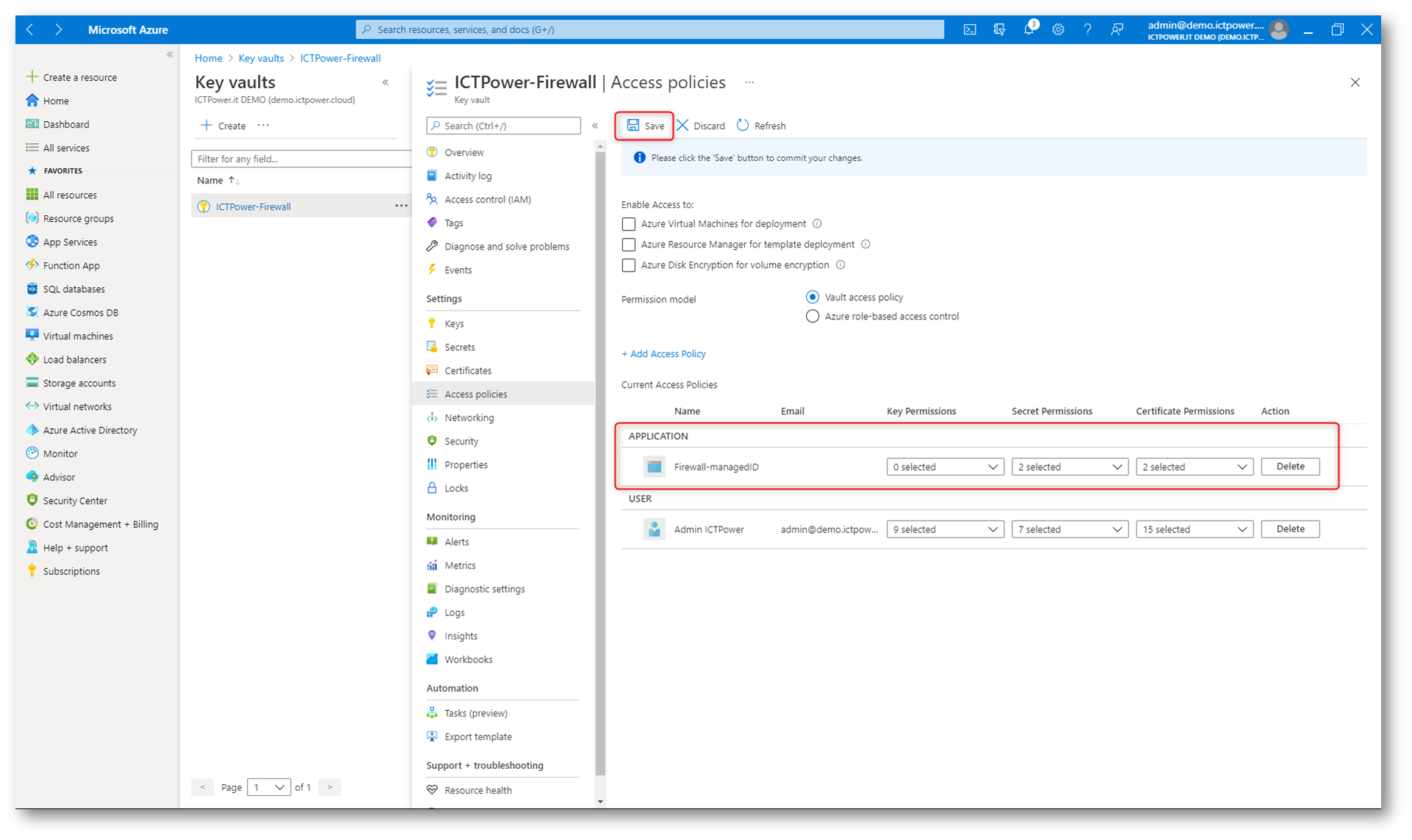
Task: Click the Subscriptions key icon
Action: [x=32, y=571]
